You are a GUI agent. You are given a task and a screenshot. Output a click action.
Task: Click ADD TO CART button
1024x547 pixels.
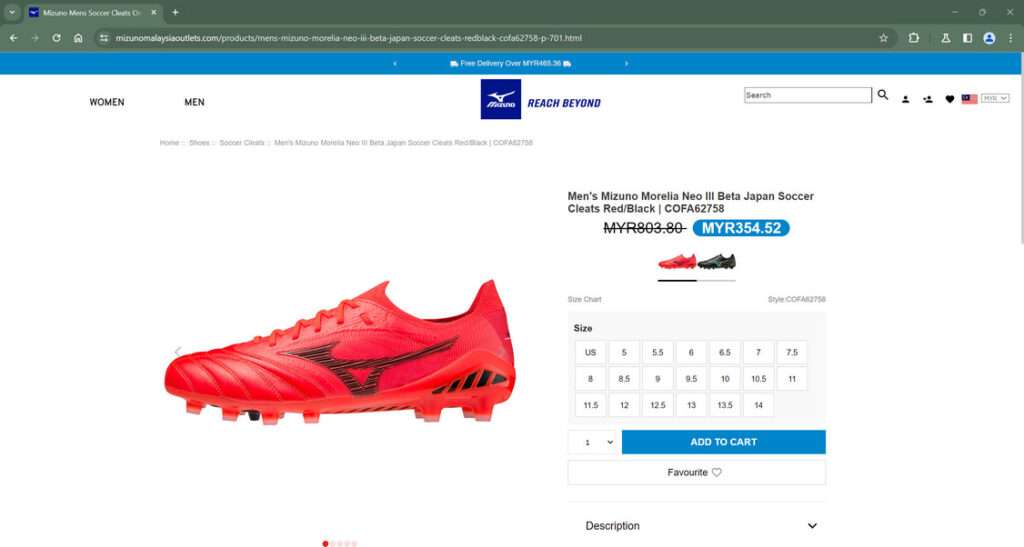coord(724,442)
